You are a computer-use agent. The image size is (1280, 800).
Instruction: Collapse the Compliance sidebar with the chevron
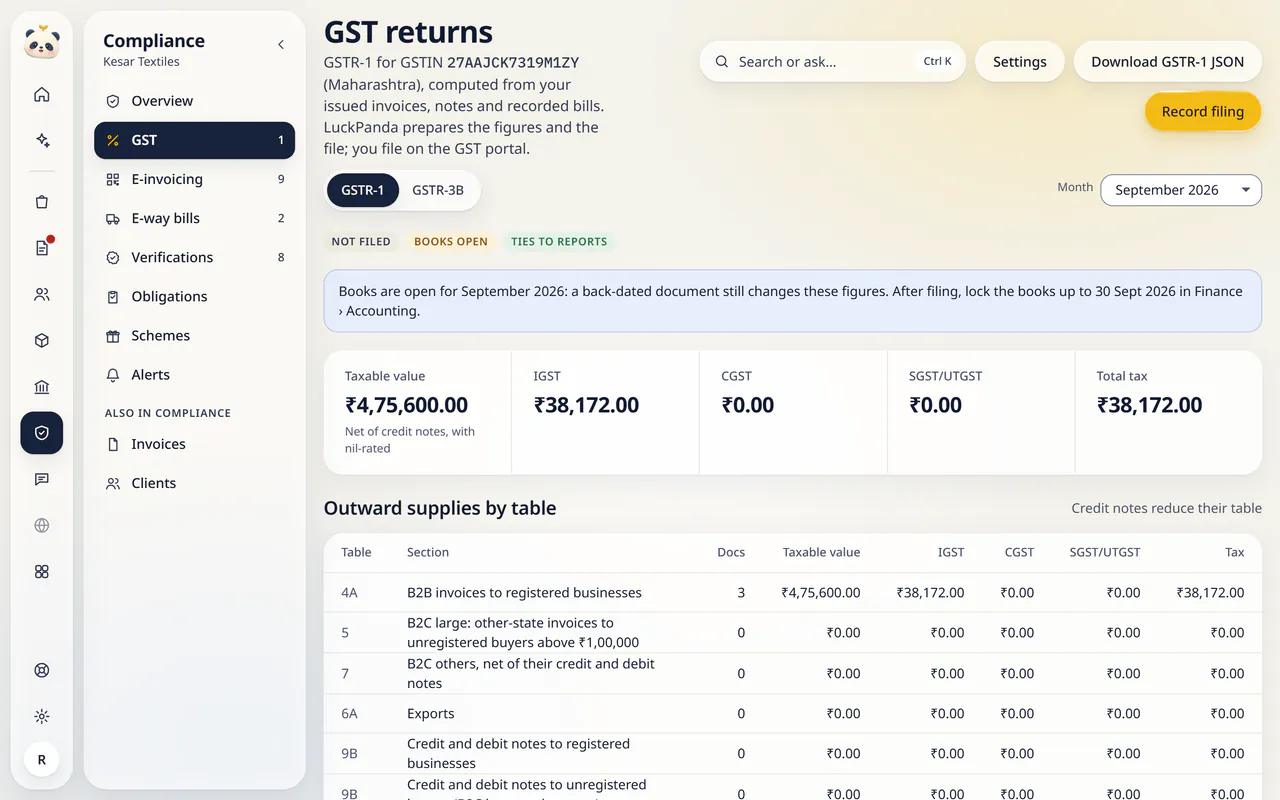[x=281, y=44]
